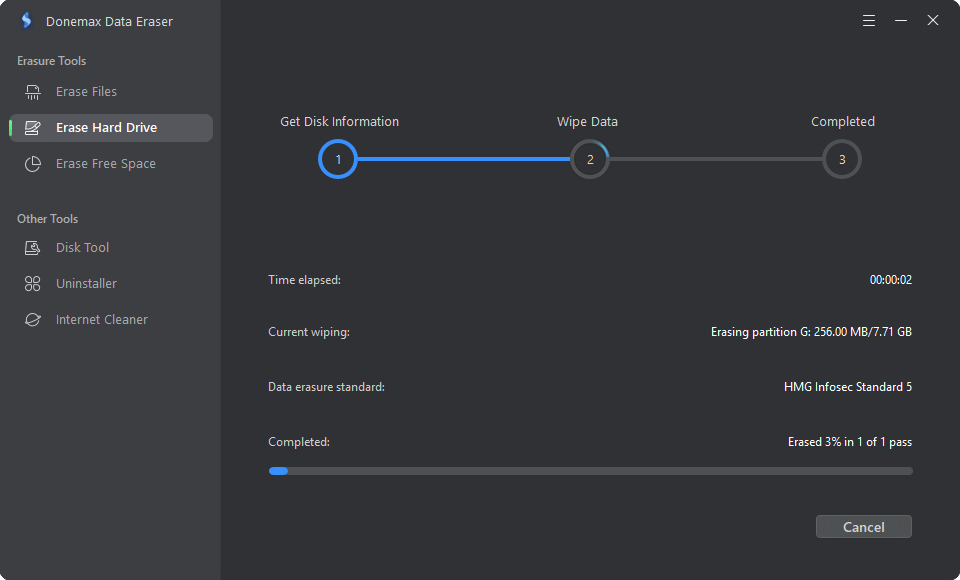Click the Internet Cleaner planet icon
Screen dimensions: 960x580
[x=32, y=320]
